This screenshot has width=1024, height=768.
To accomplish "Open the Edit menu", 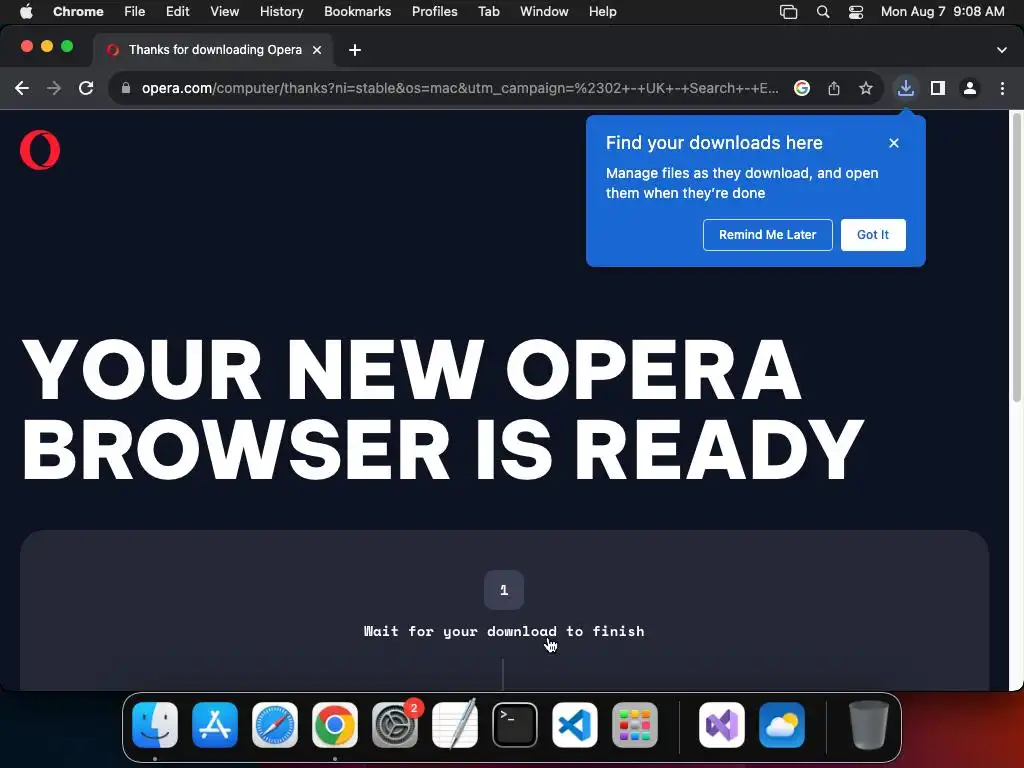I will coord(178,12).
